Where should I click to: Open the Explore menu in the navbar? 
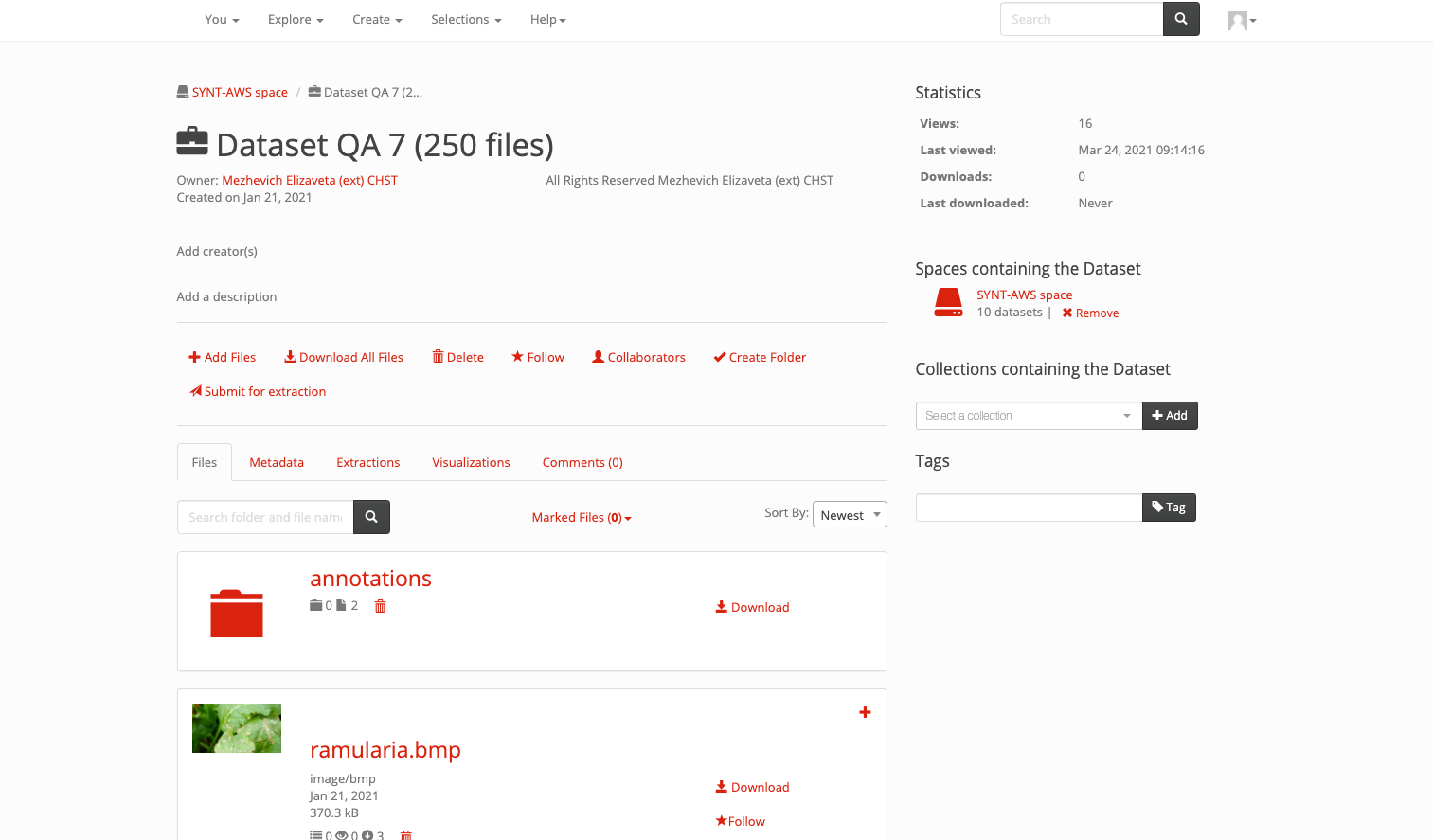click(295, 19)
